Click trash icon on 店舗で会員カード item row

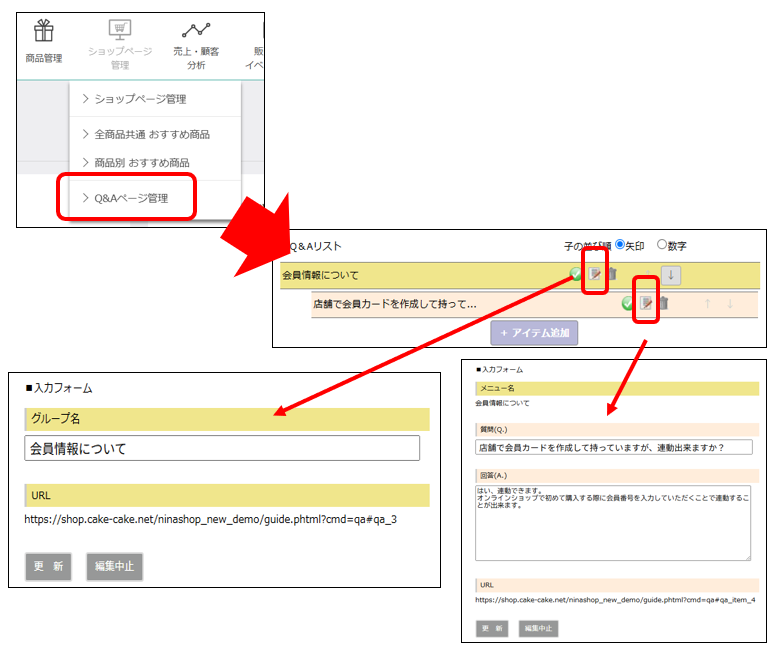pos(662,304)
